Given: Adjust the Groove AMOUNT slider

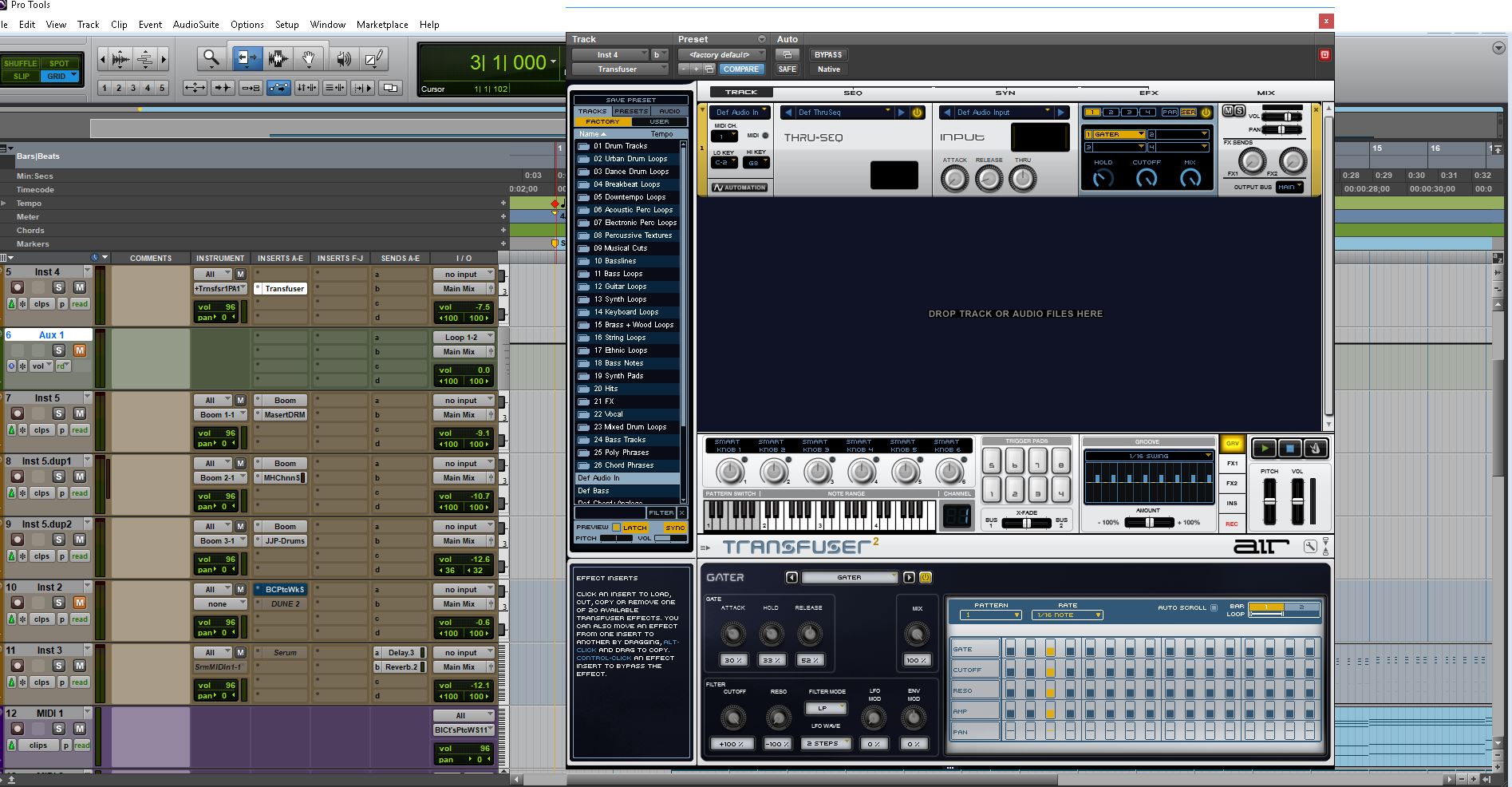Looking at the screenshot, I should click(x=1148, y=522).
